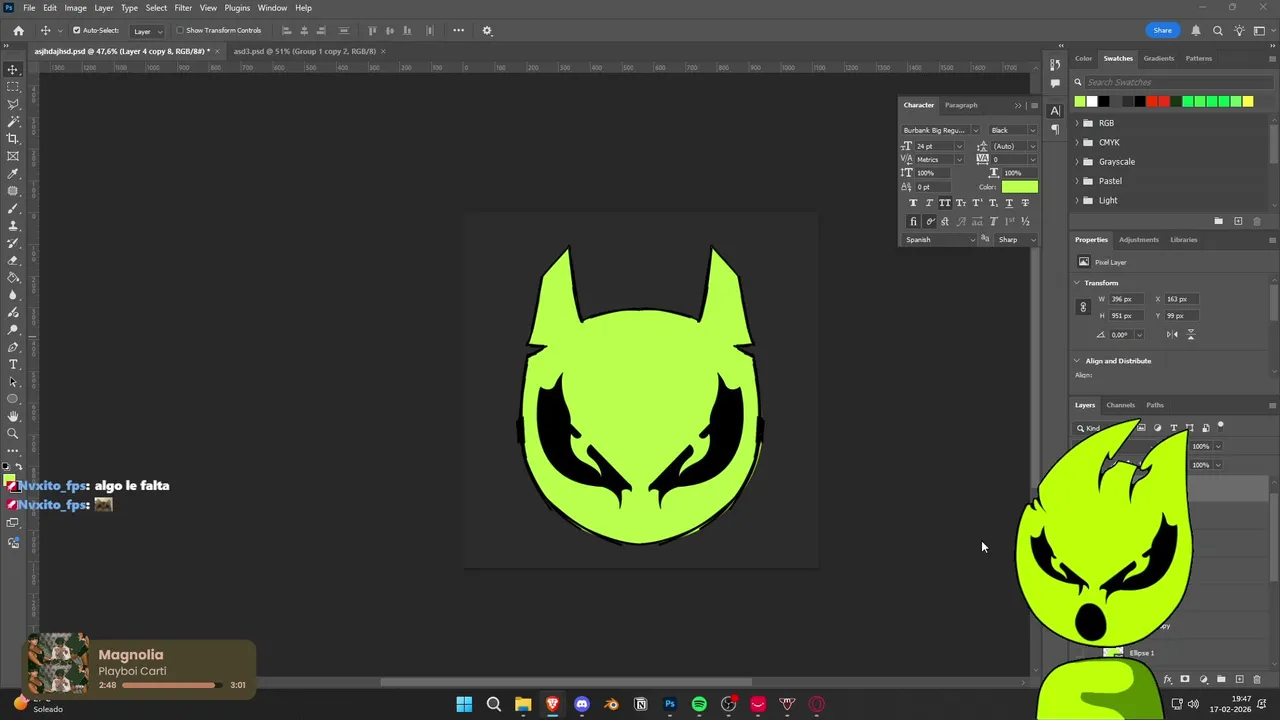Click the Faux Italic icon
The image size is (1280, 720).
coord(929,203)
